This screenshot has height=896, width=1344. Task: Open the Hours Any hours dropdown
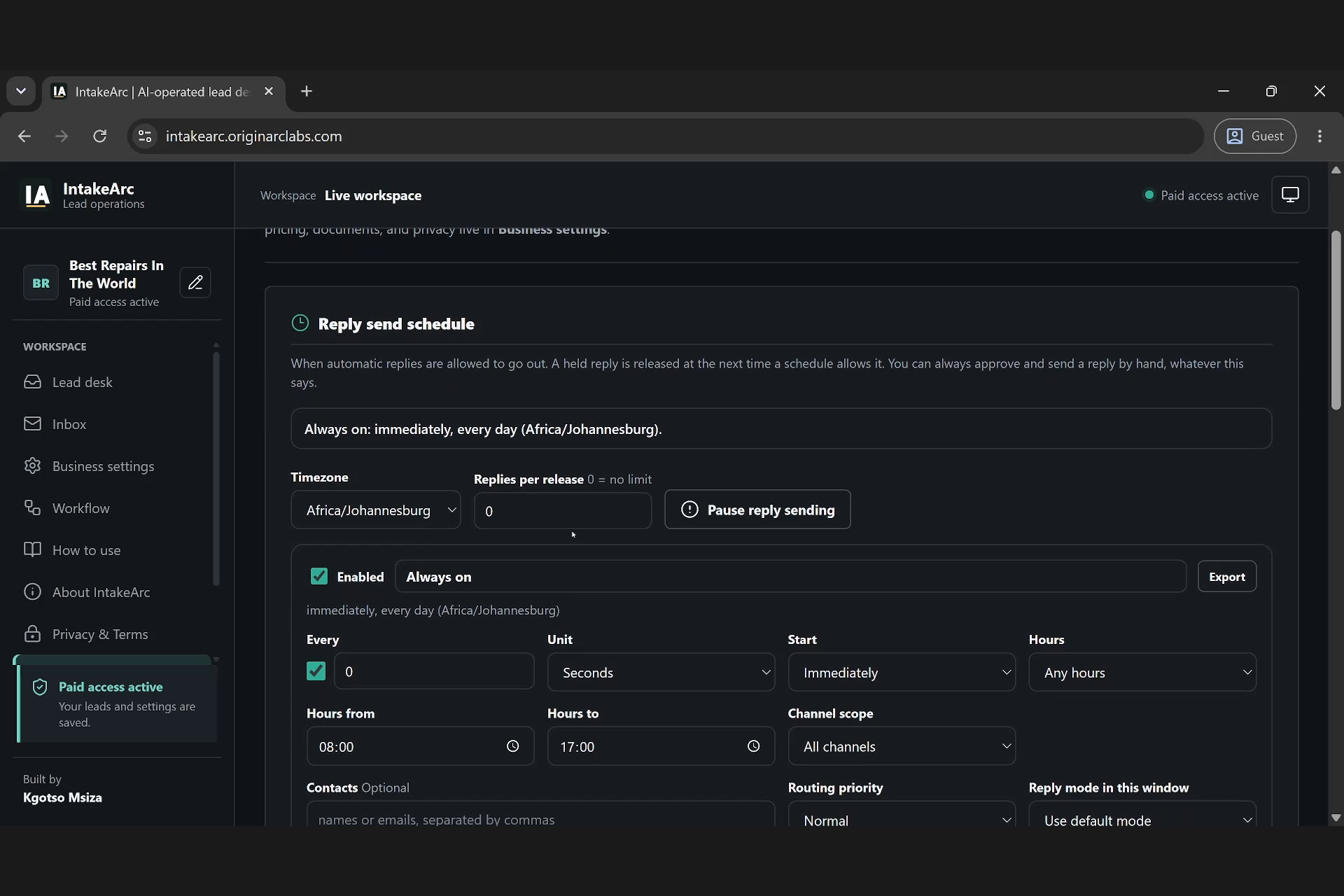(x=1142, y=672)
